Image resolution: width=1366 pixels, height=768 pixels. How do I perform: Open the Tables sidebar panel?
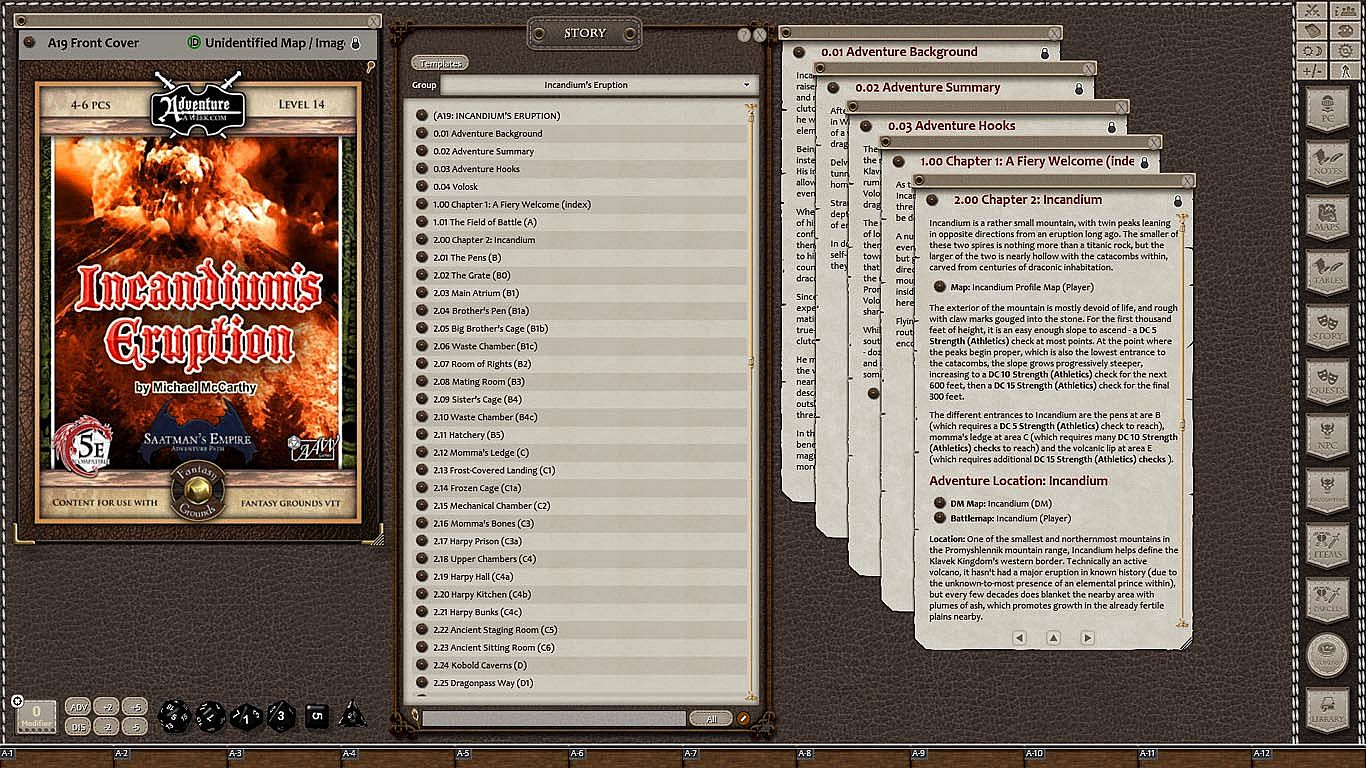tap(1328, 272)
